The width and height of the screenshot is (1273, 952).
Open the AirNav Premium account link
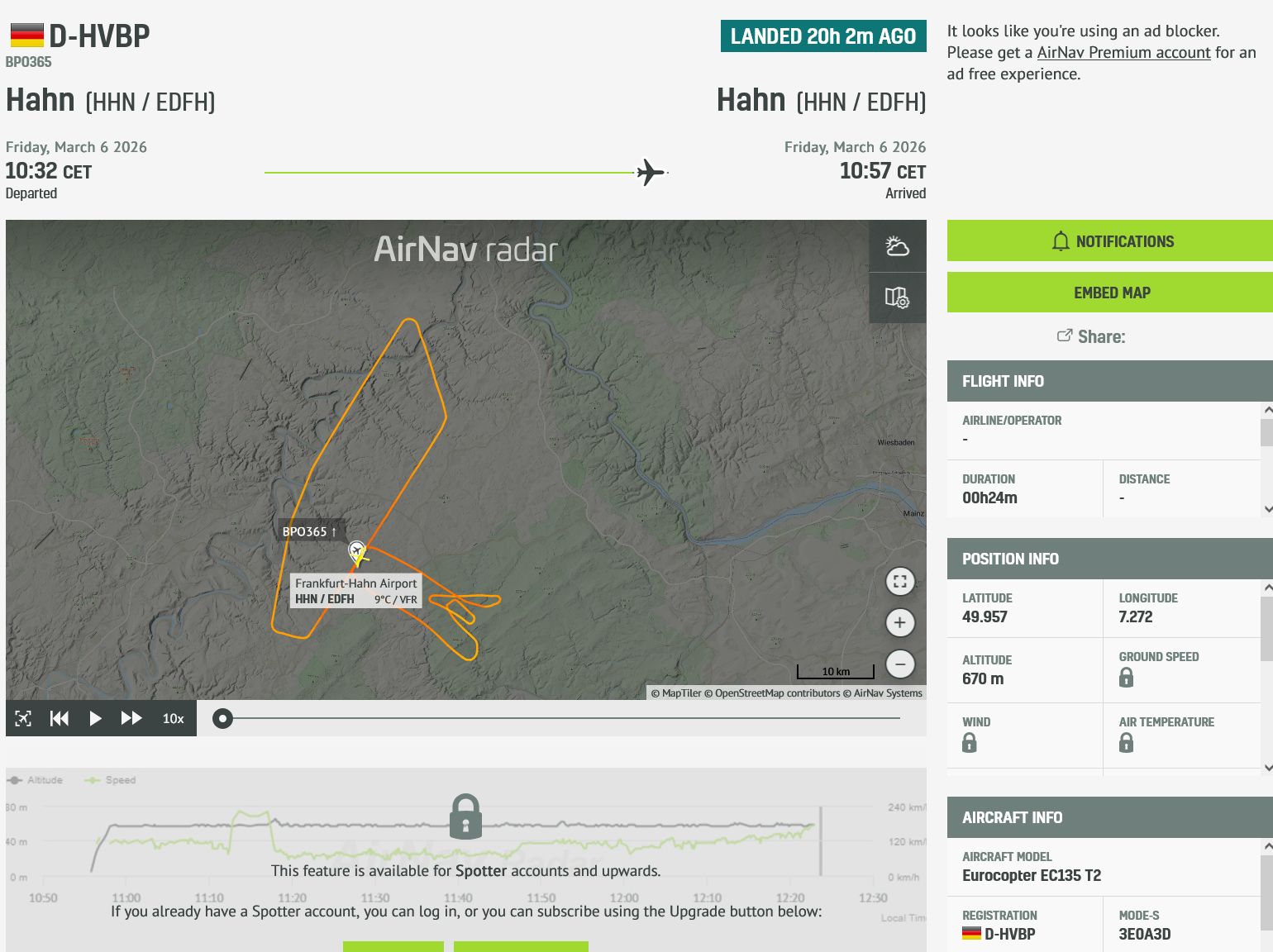tap(1123, 53)
